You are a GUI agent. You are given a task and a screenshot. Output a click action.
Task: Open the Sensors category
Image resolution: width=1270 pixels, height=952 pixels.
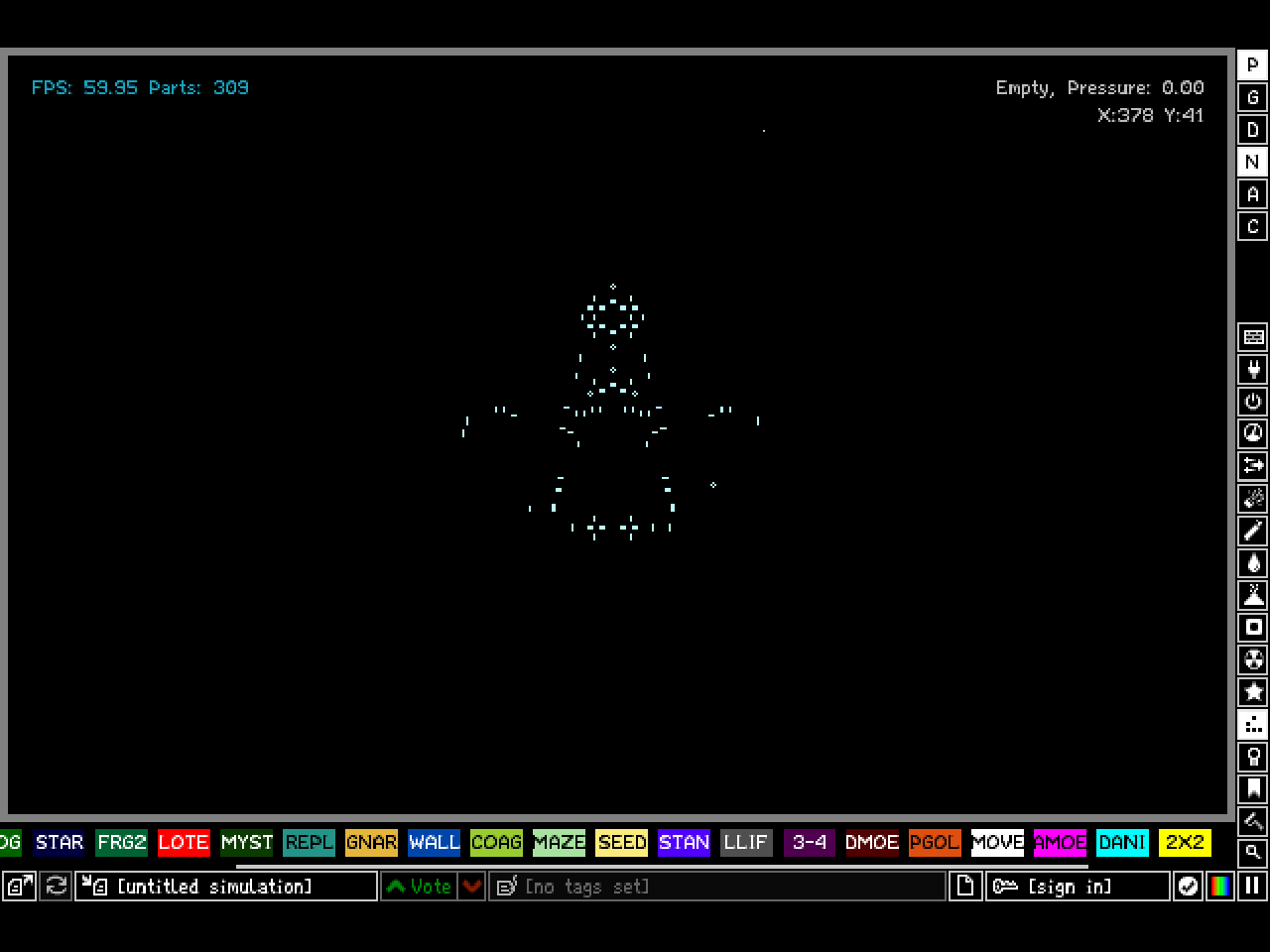coord(1253,434)
